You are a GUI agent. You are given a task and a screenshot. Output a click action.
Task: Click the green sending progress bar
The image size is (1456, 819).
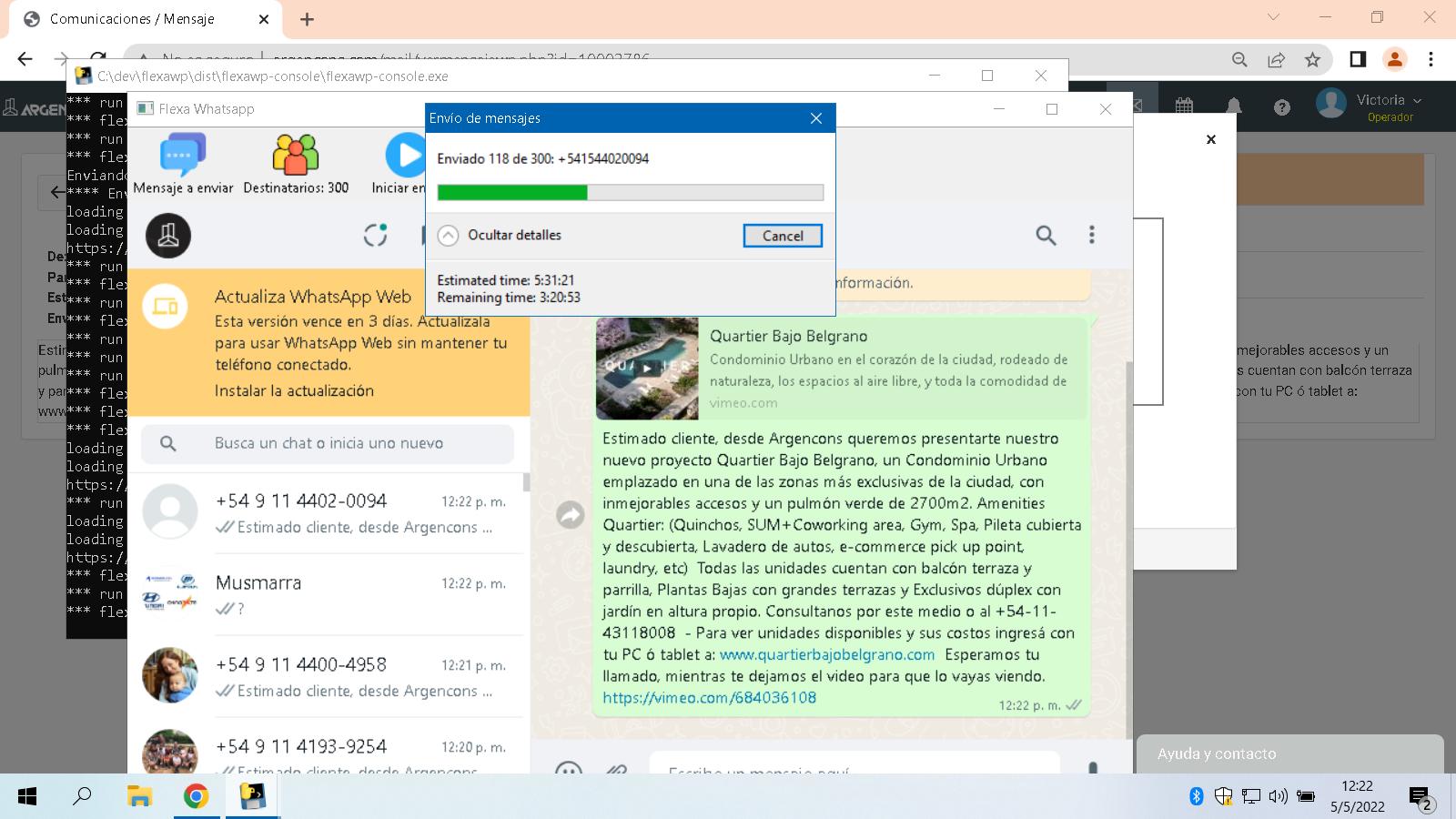tap(631, 192)
